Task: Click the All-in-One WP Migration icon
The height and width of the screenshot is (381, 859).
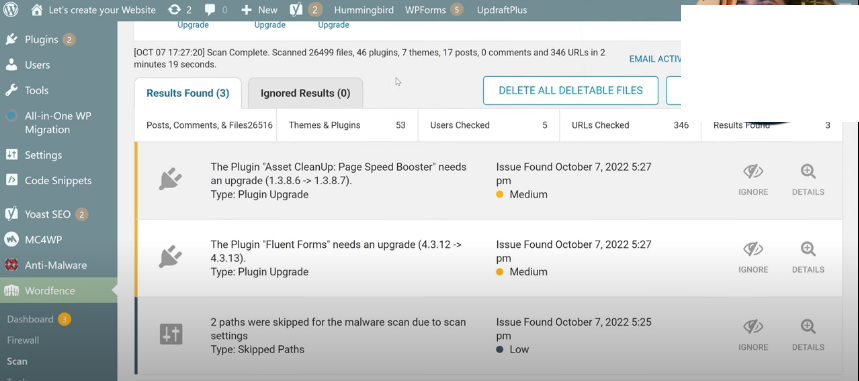Action: click(x=11, y=116)
